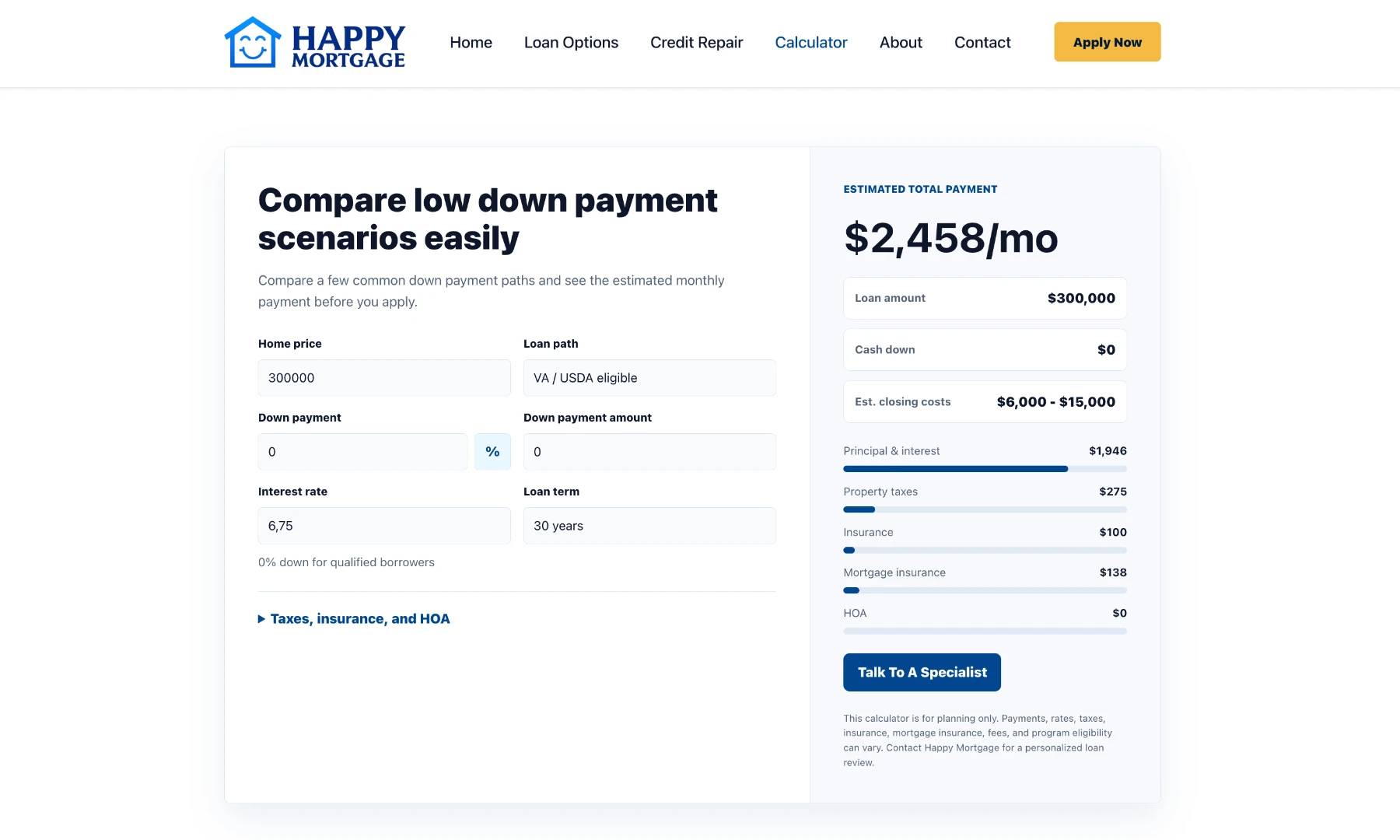Viewport: 1400px width, 840px height.
Task: Click the $100 insurance value
Action: point(1113,532)
